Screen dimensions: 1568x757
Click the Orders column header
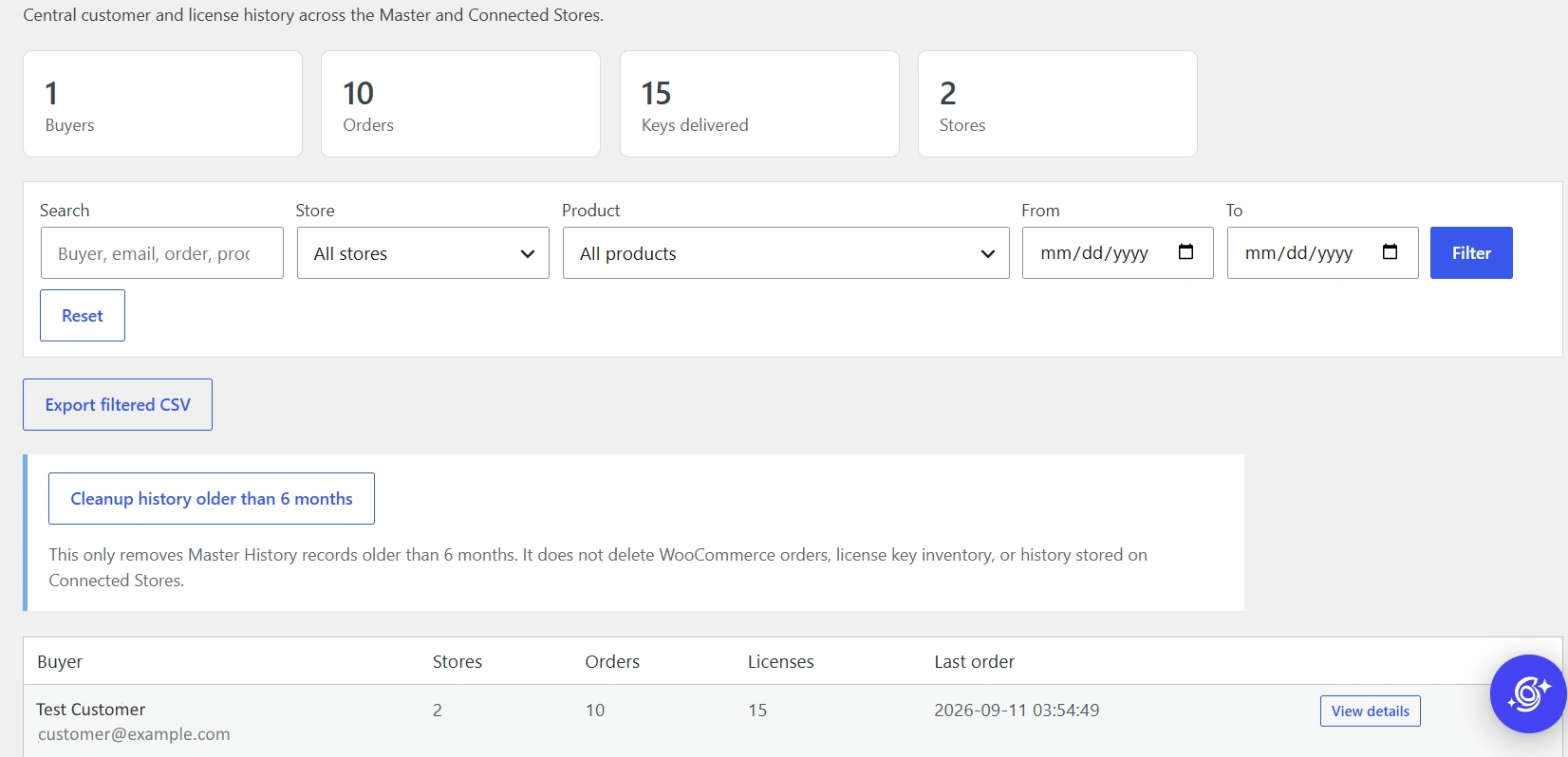(x=612, y=661)
